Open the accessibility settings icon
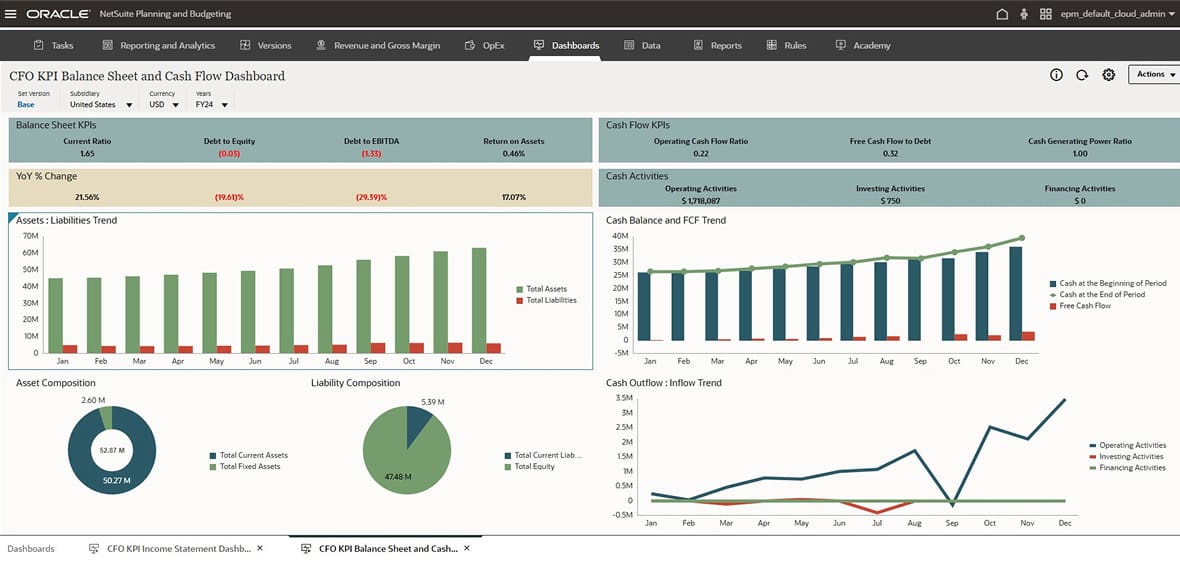1180x563 pixels. pyautogui.click(x=1023, y=14)
